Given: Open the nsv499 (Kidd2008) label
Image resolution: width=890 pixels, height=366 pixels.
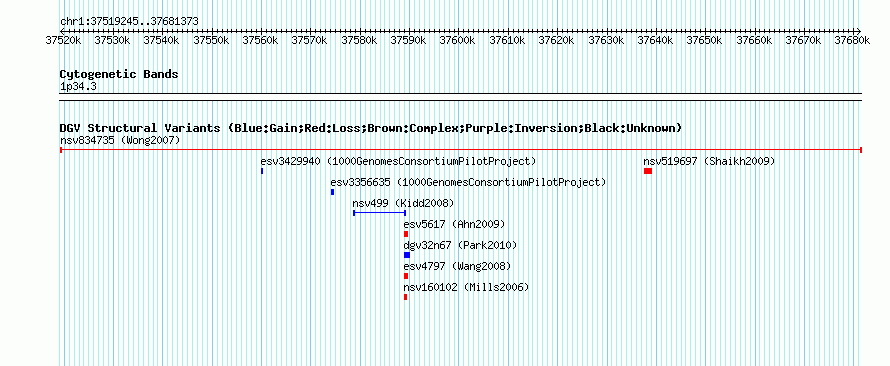Looking at the screenshot, I should [x=403, y=203].
